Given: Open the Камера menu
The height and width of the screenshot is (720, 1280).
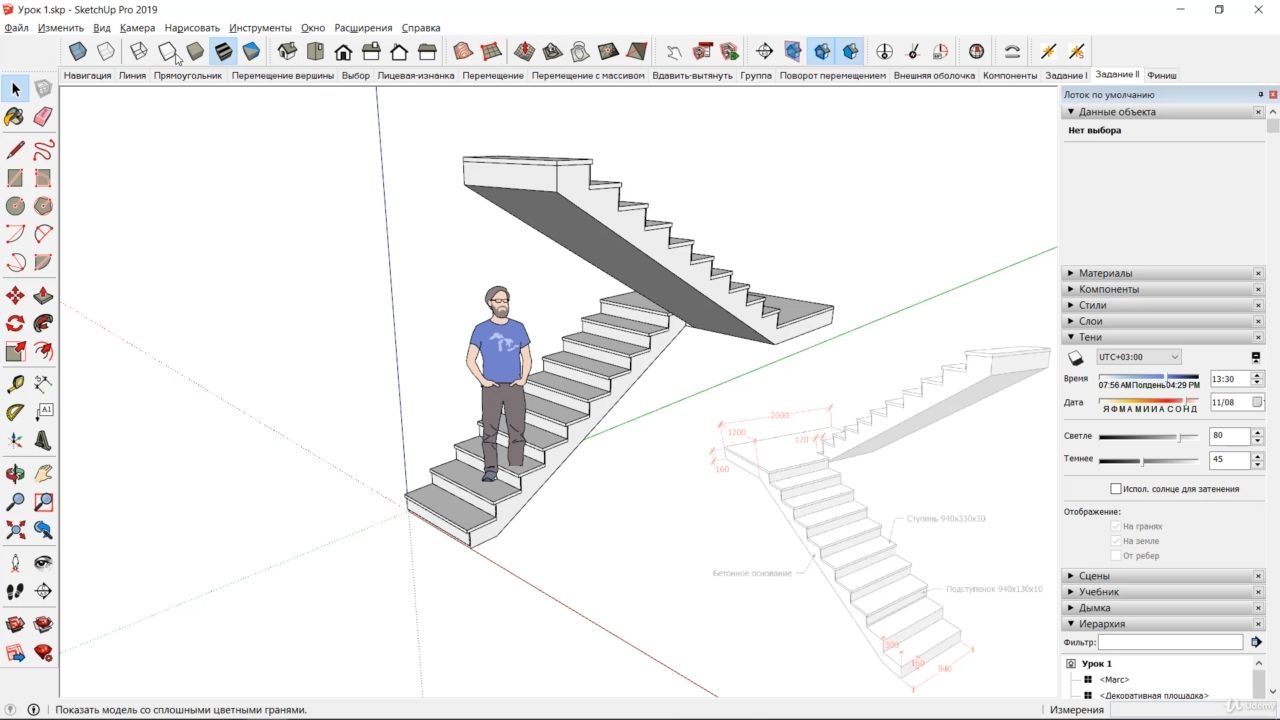Looking at the screenshot, I should (137, 28).
